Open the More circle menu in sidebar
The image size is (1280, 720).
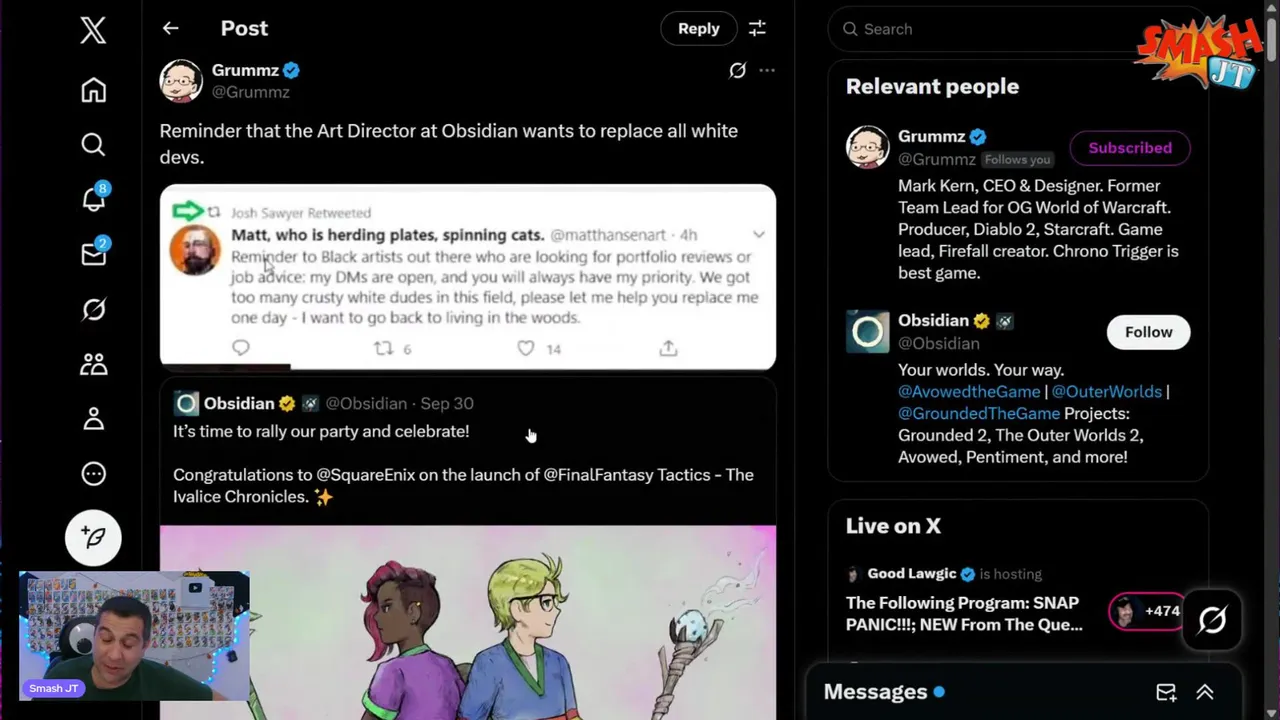point(93,474)
